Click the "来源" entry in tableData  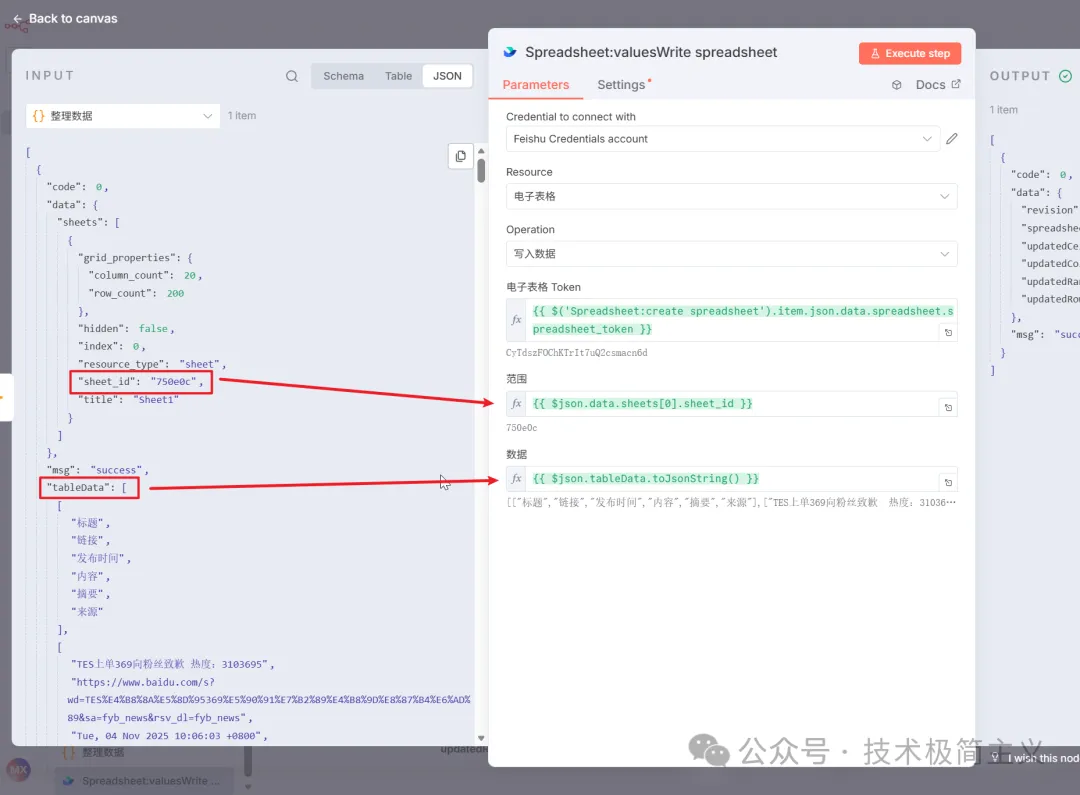coord(87,612)
